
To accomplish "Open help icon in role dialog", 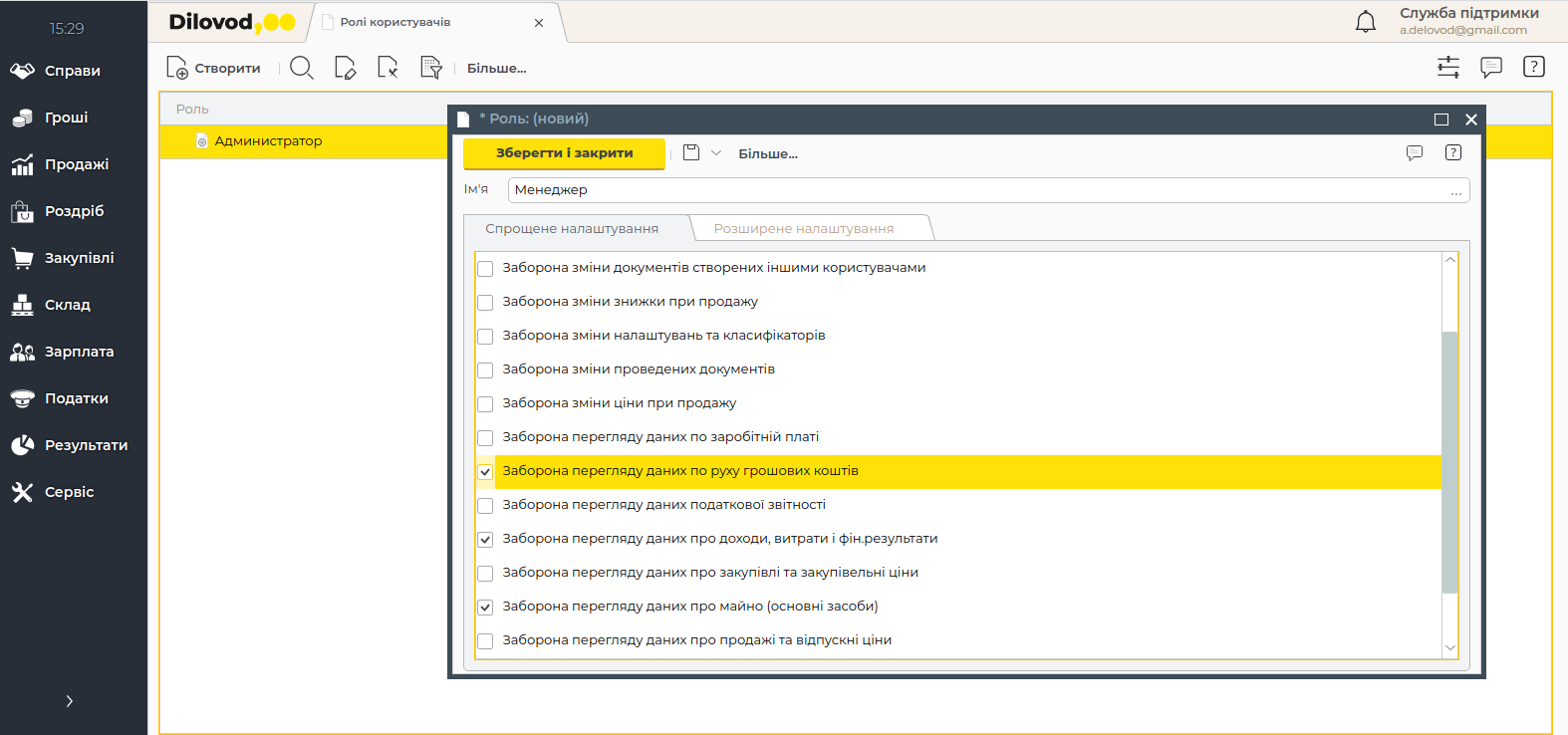I will coord(1453,152).
